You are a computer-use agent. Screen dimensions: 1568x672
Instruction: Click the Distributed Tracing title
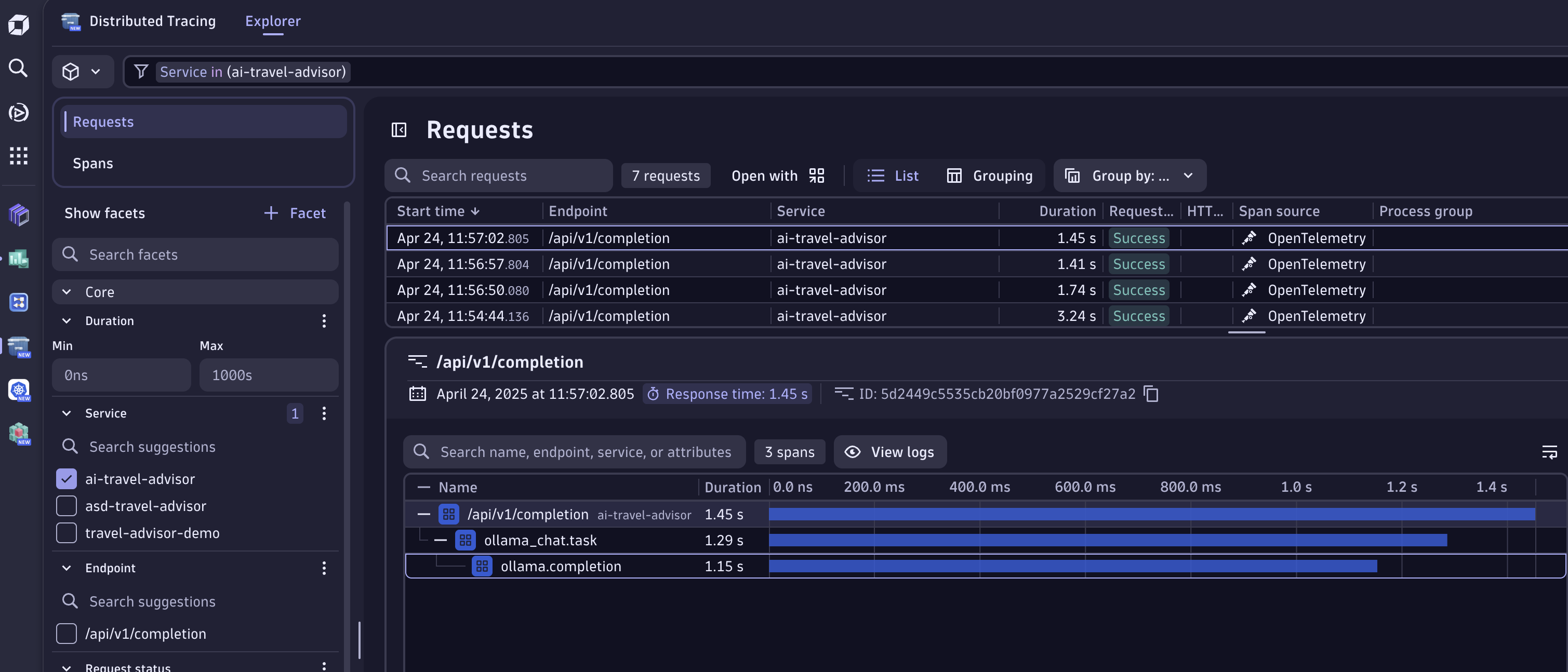pyautogui.click(x=152, y=21)
